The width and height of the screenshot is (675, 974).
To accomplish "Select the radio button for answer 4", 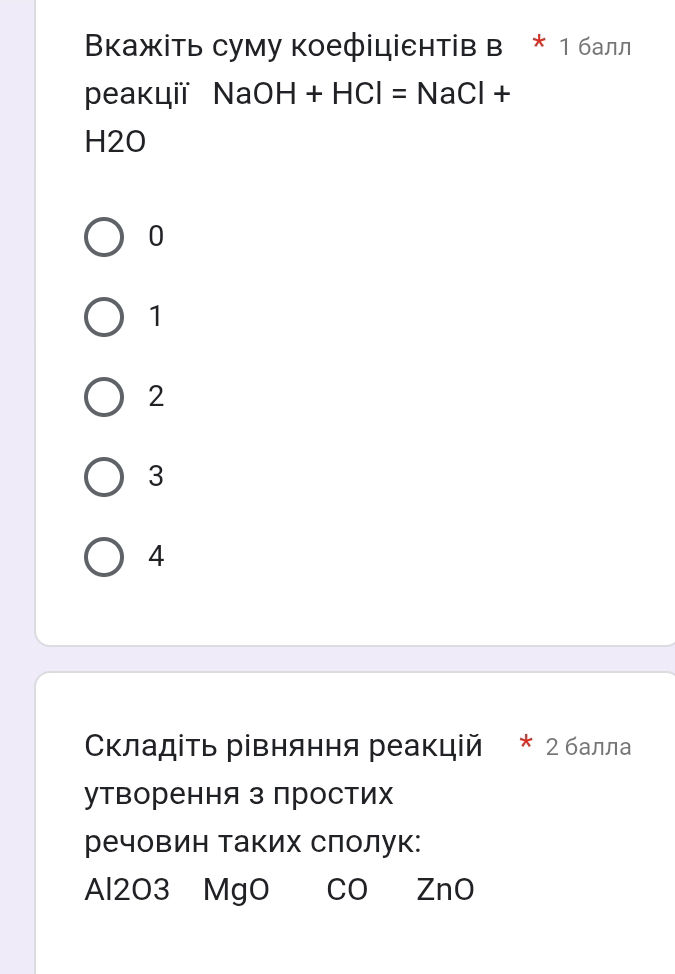I will [104, 556].
